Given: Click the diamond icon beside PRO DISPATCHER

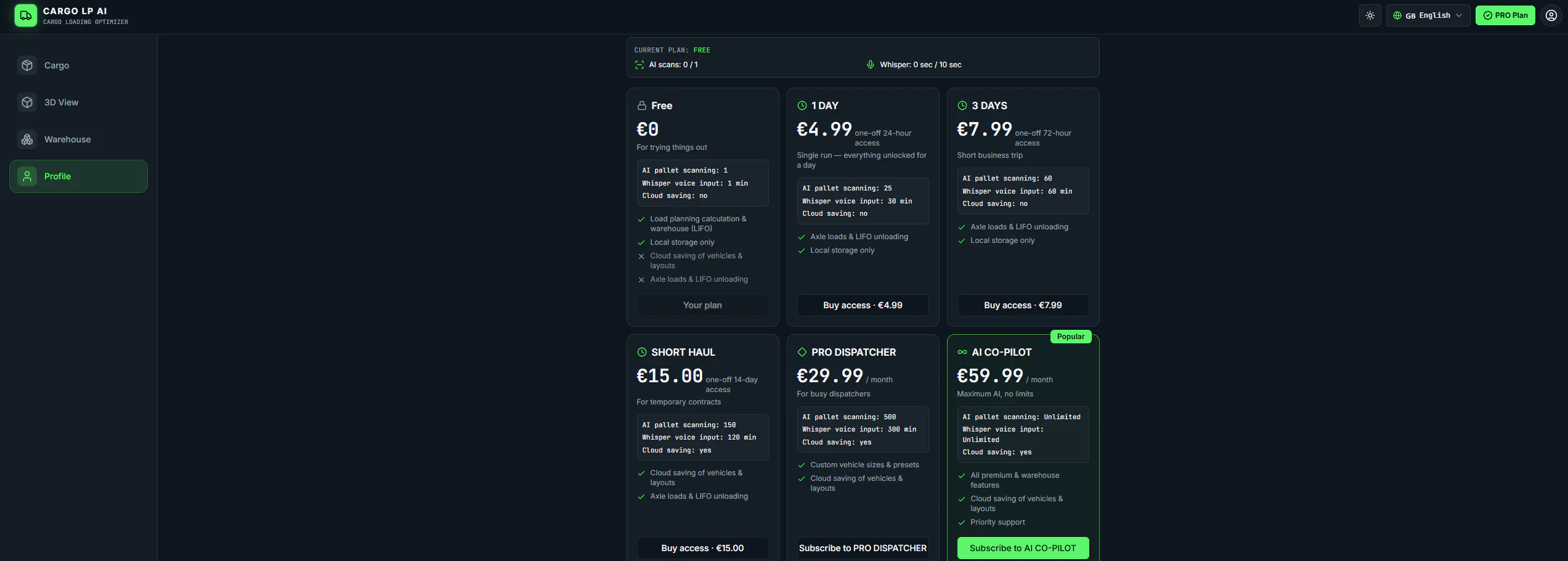Looking at the screenshot, I should click(x=802, y=353).
